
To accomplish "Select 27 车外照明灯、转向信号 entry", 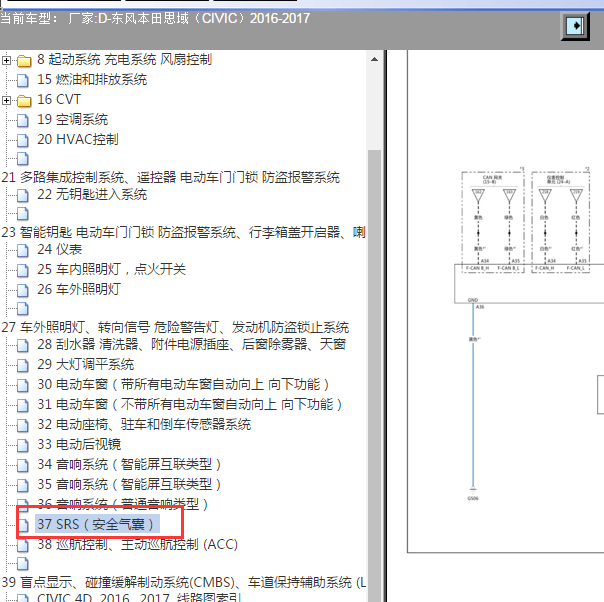I will tap(175, 328).
